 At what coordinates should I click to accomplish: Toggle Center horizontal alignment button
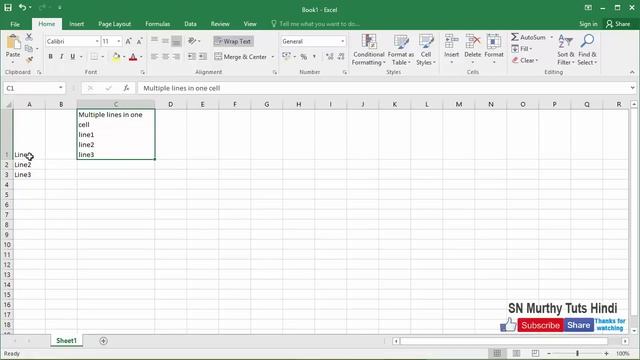(165, 56)
